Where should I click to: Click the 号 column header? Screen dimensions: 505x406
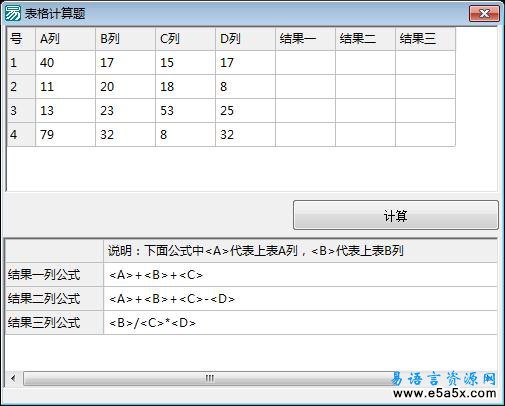pos(21,39)
